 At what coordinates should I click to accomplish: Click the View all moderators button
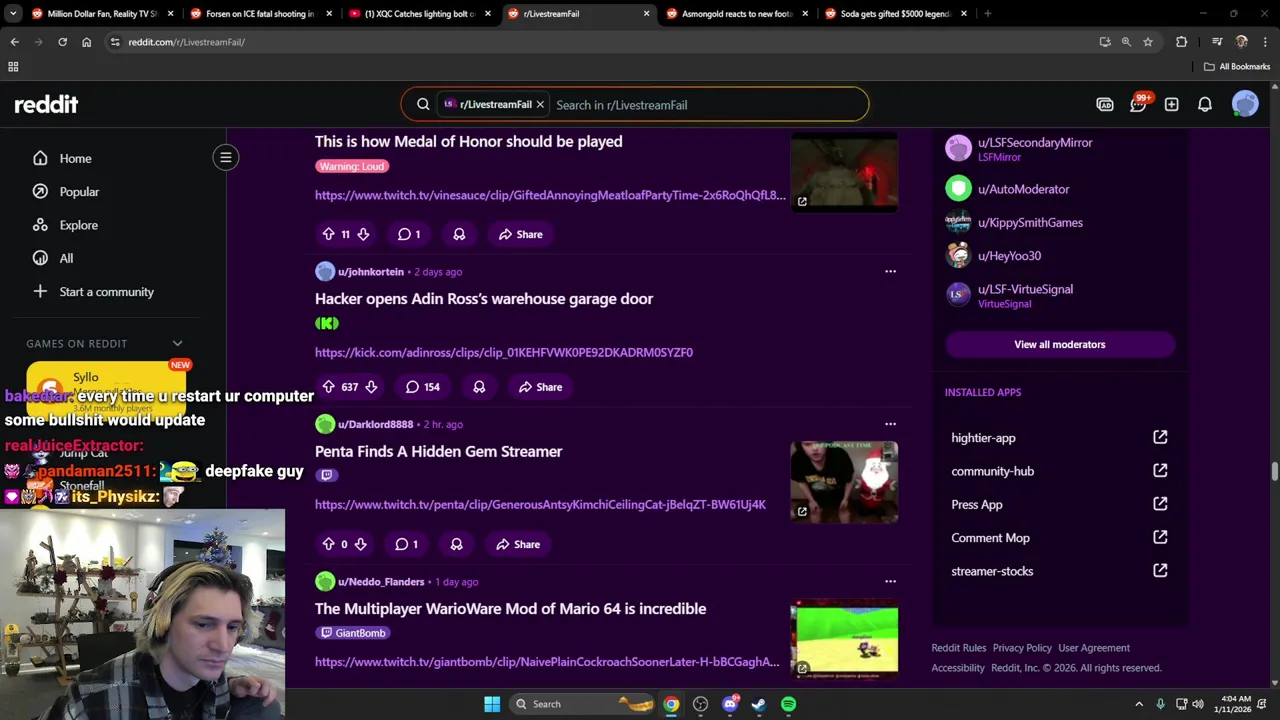[1059, 344]
